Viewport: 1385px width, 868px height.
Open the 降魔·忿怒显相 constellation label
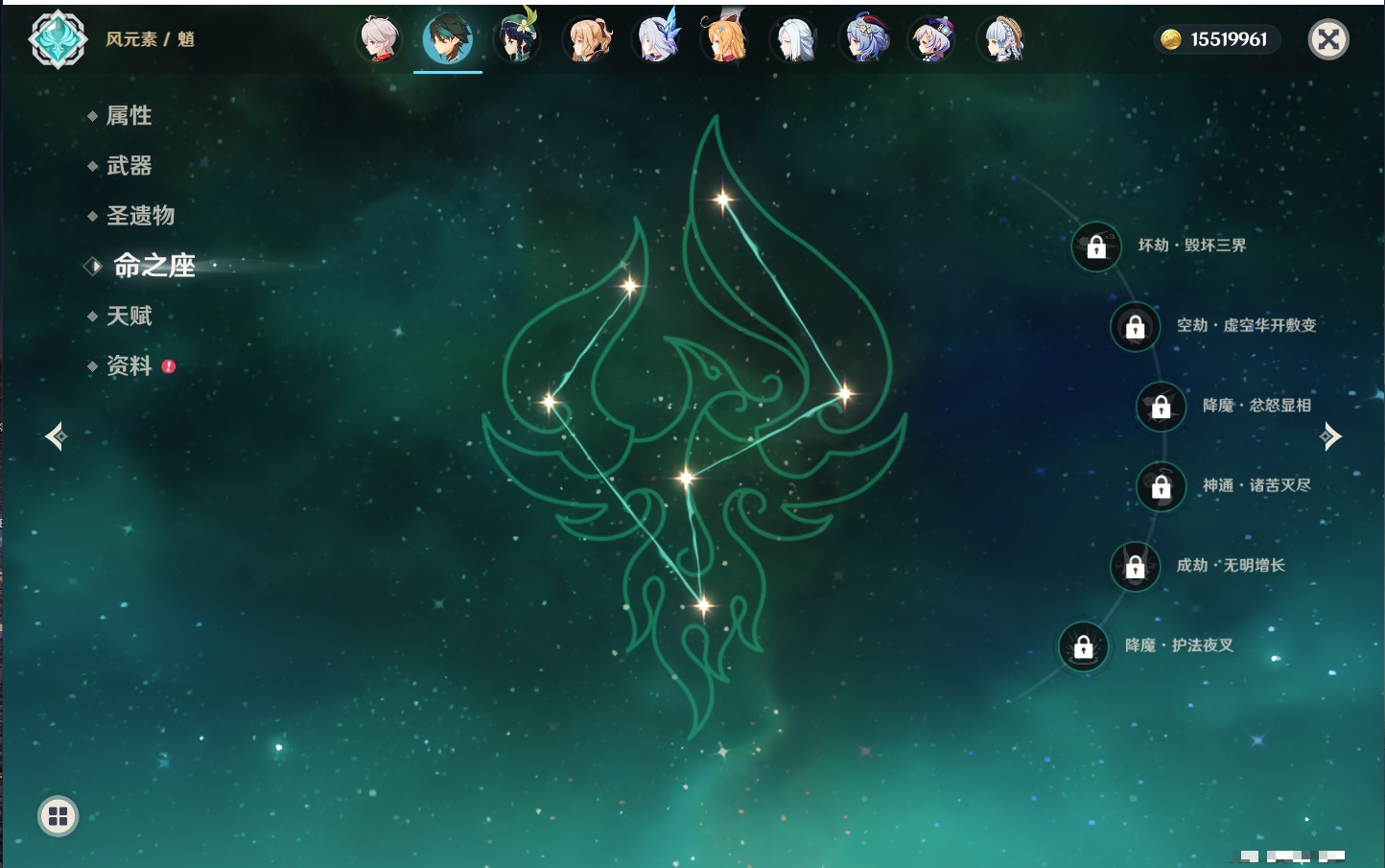[1256, 406]
